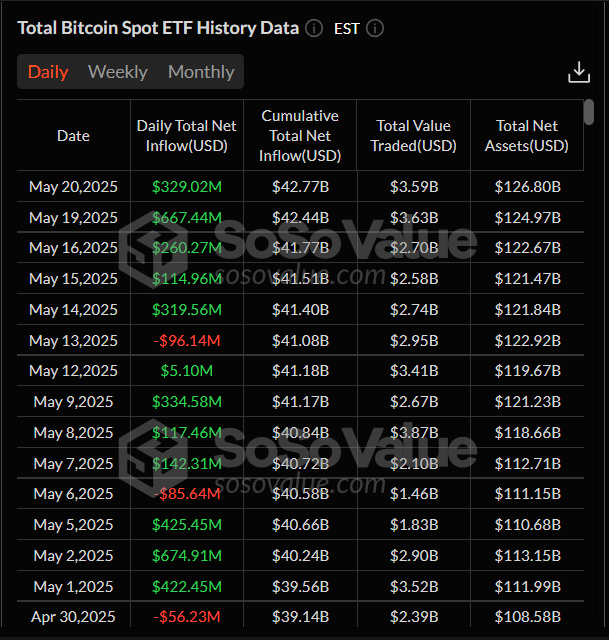Open the Monthly tab
Image resolution: width=609 pixels, height=640 pixels.
coord(201,72)
